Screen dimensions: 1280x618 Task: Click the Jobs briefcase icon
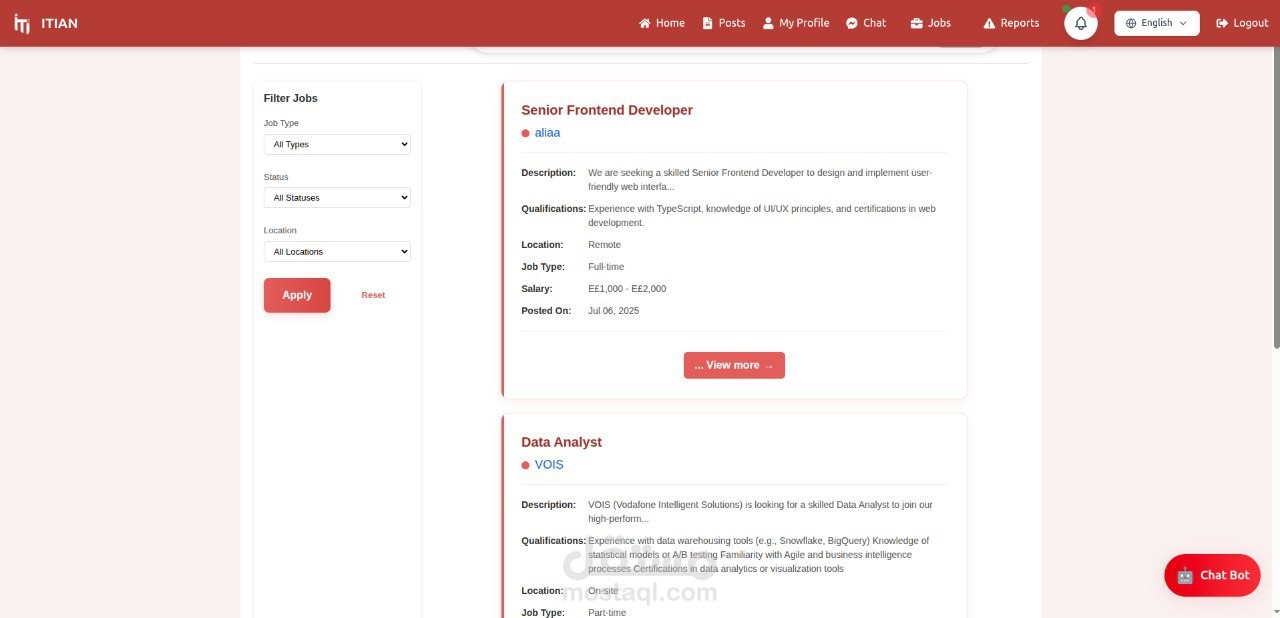916,23
